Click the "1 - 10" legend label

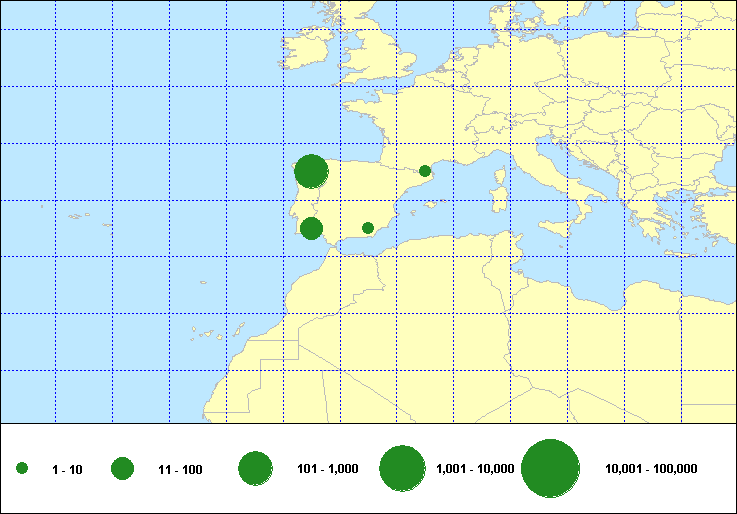pos(67,469)
